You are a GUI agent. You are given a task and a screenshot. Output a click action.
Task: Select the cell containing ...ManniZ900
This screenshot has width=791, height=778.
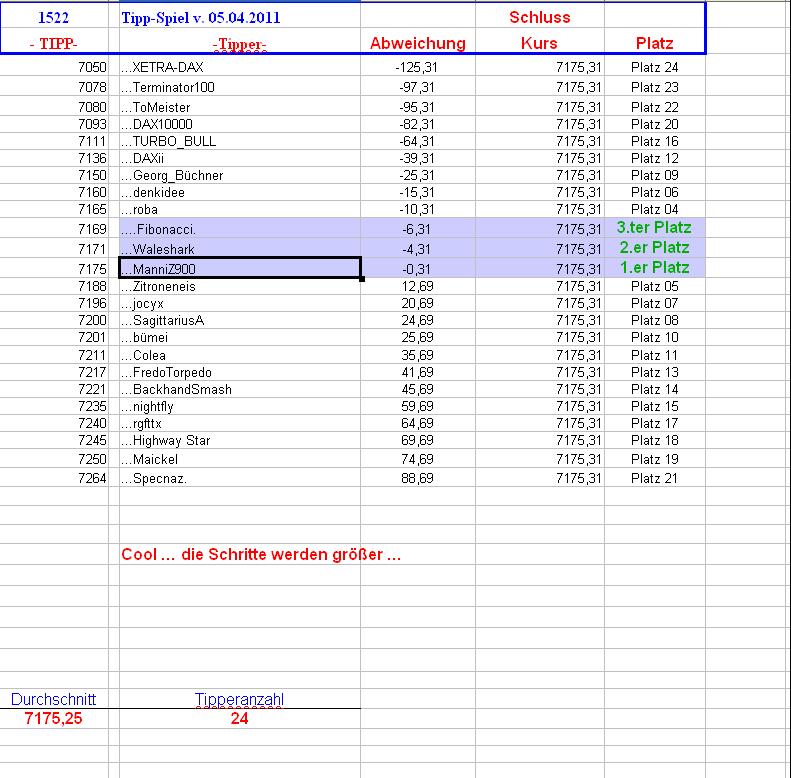pos(240,268)
